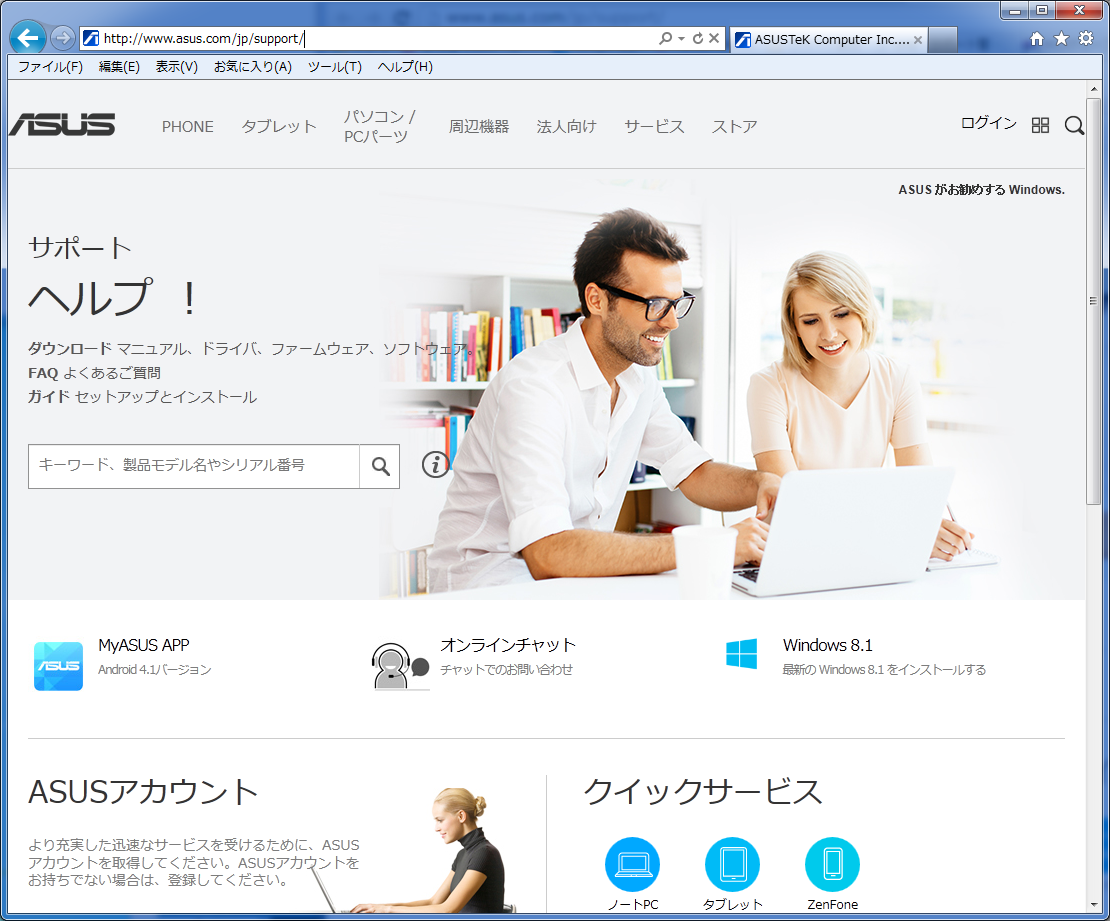Click the 最新の Windows 8.1 をインストールする text

click(883, 670)
